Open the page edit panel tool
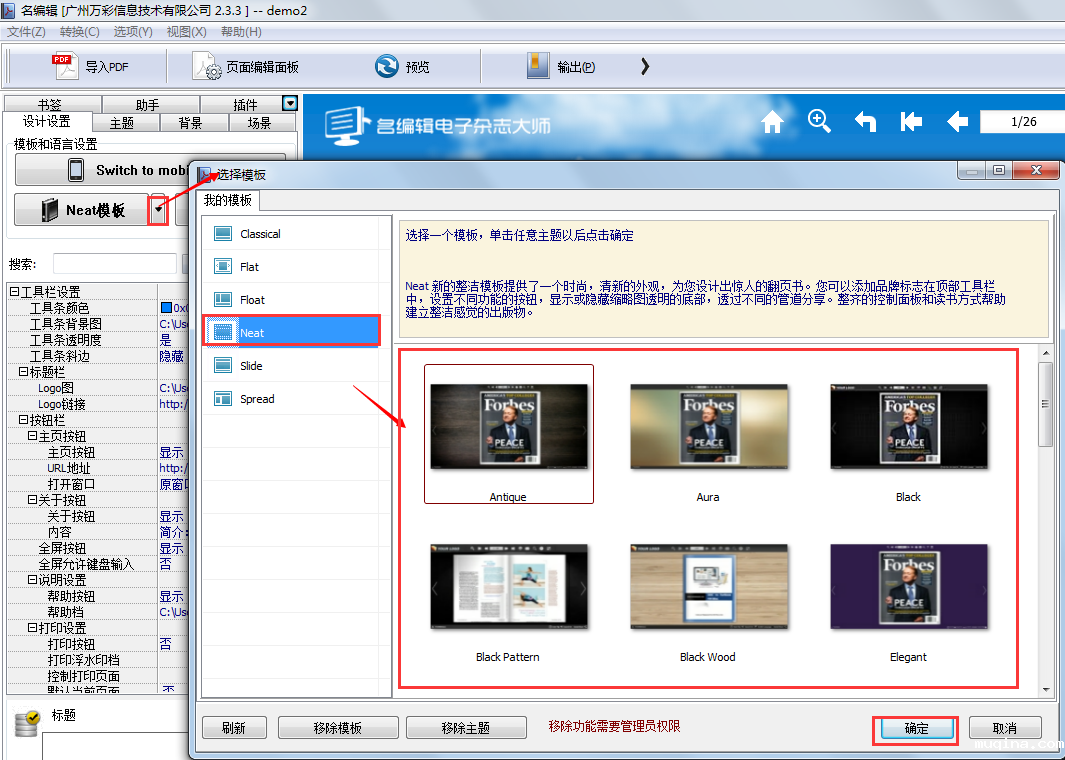The height and width of the screenshot is (760, 1065). click(x=208, y=67)
